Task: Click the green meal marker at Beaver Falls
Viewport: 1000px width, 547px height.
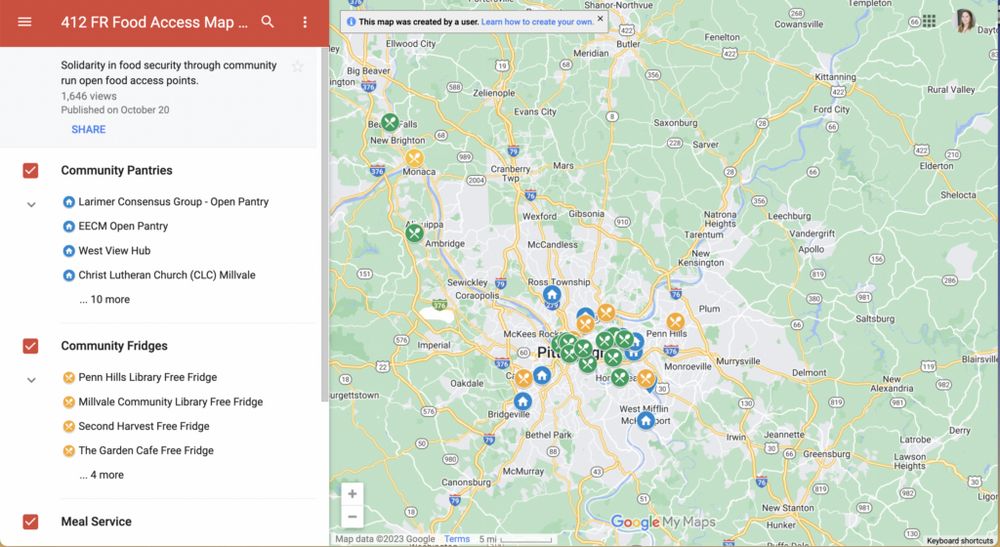Action: click(390, 122)
